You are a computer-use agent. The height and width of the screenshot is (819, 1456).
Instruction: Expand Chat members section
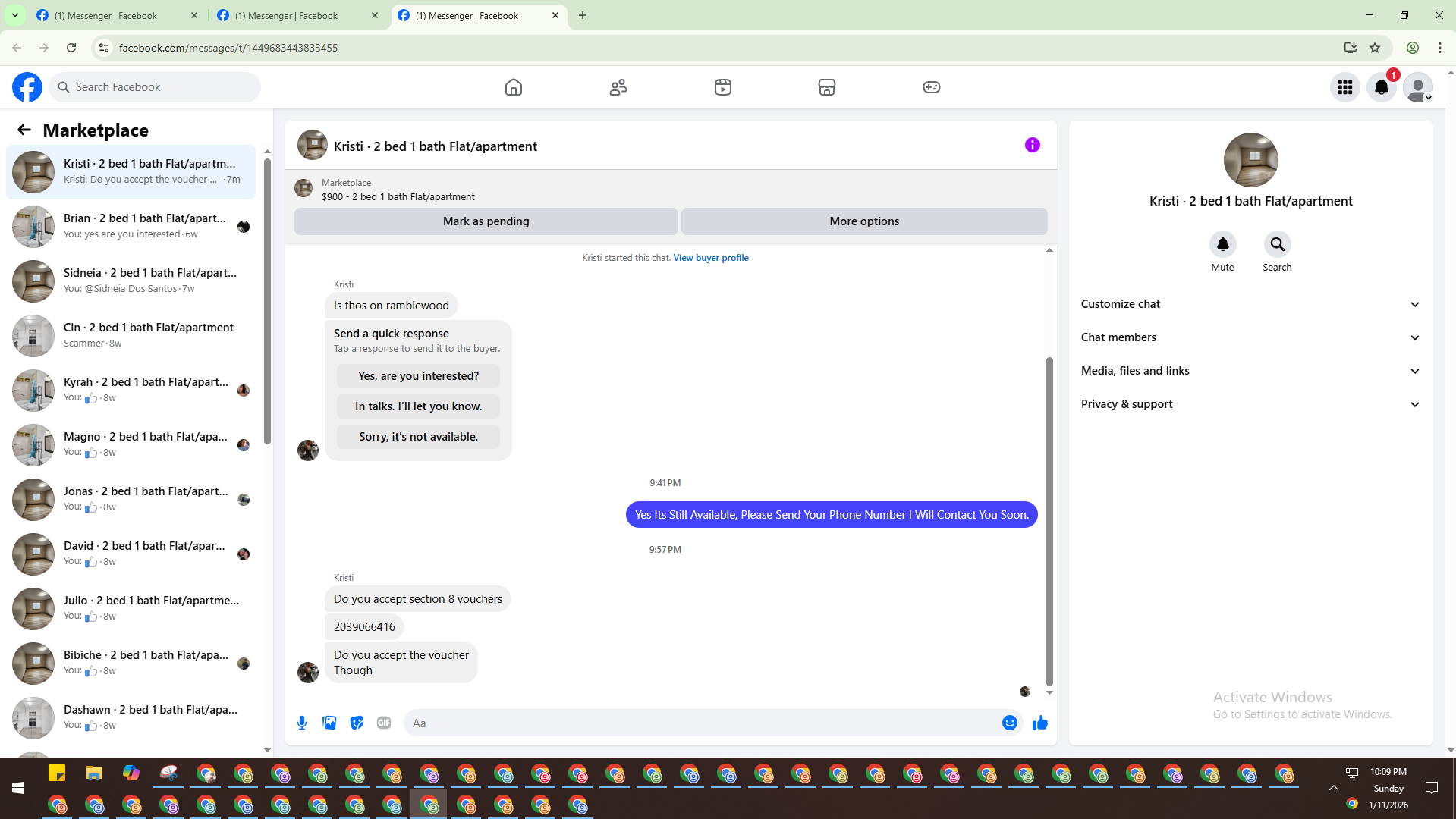1250,337
